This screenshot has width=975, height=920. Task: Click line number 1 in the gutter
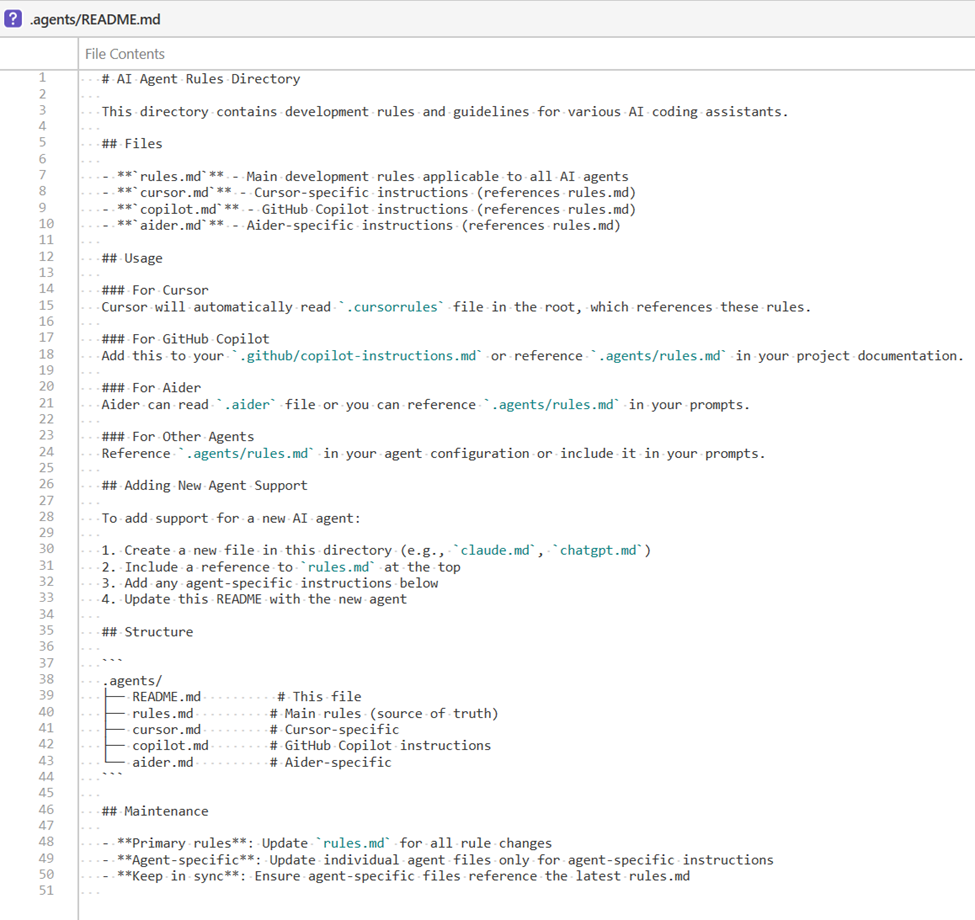[42, 78]
